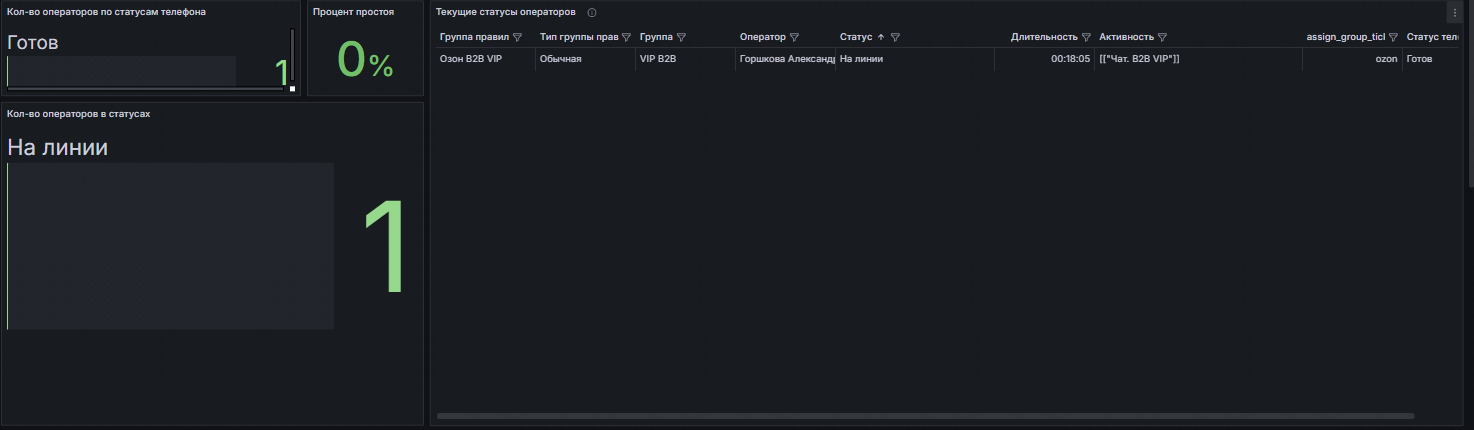Filter the Длительность column
Screen dimensions: 1474x430
[x=1086, y=37]
